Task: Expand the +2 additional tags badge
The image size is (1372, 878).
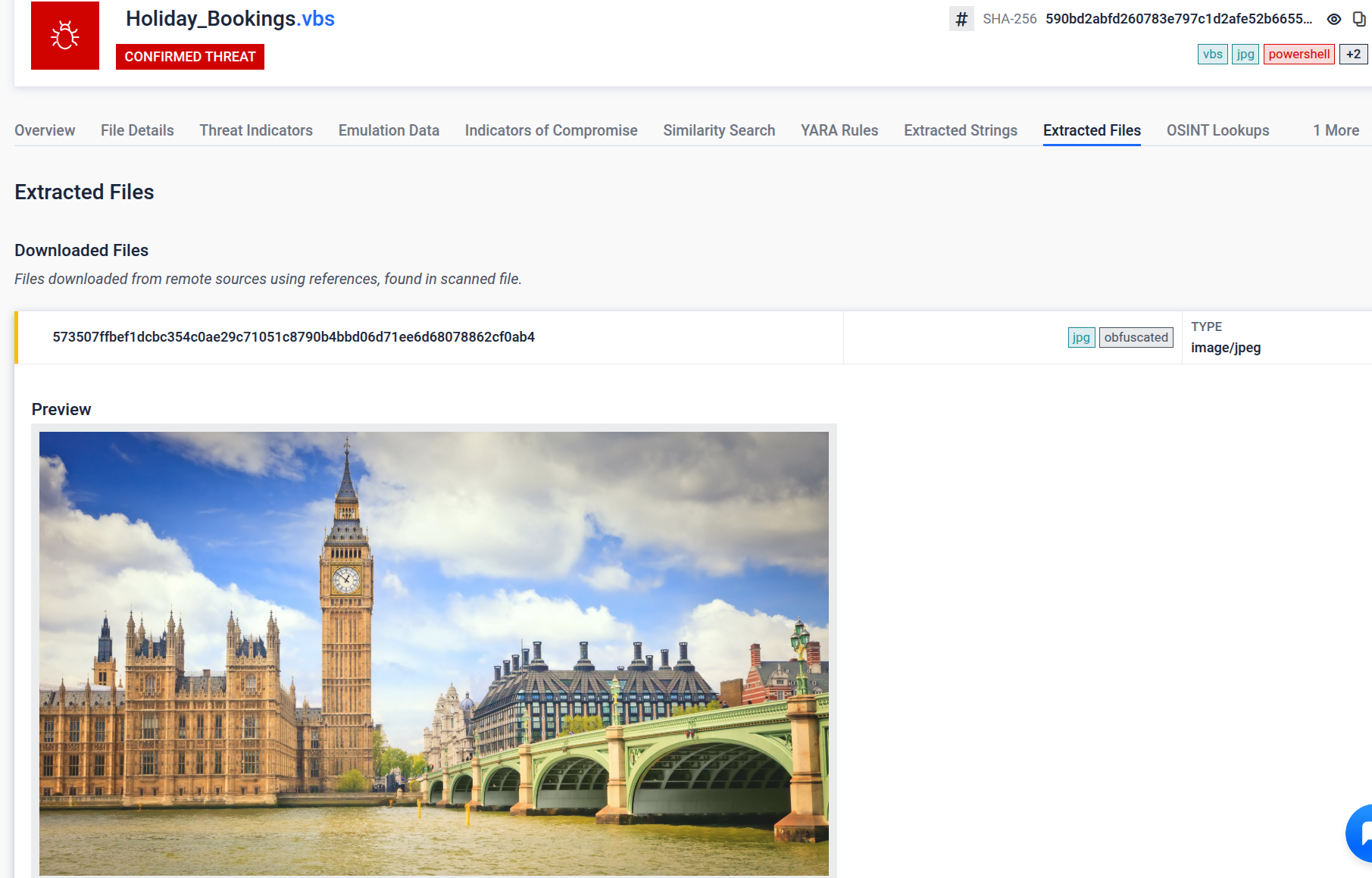Action: 1353,55
